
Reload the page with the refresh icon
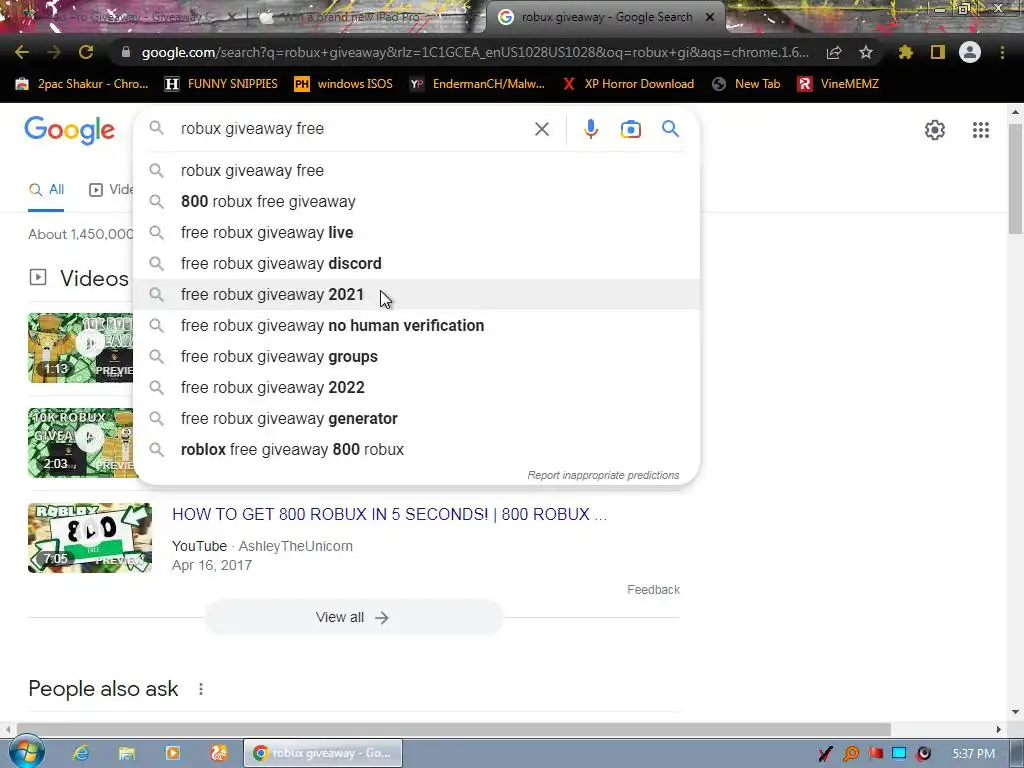coord(86,52)
